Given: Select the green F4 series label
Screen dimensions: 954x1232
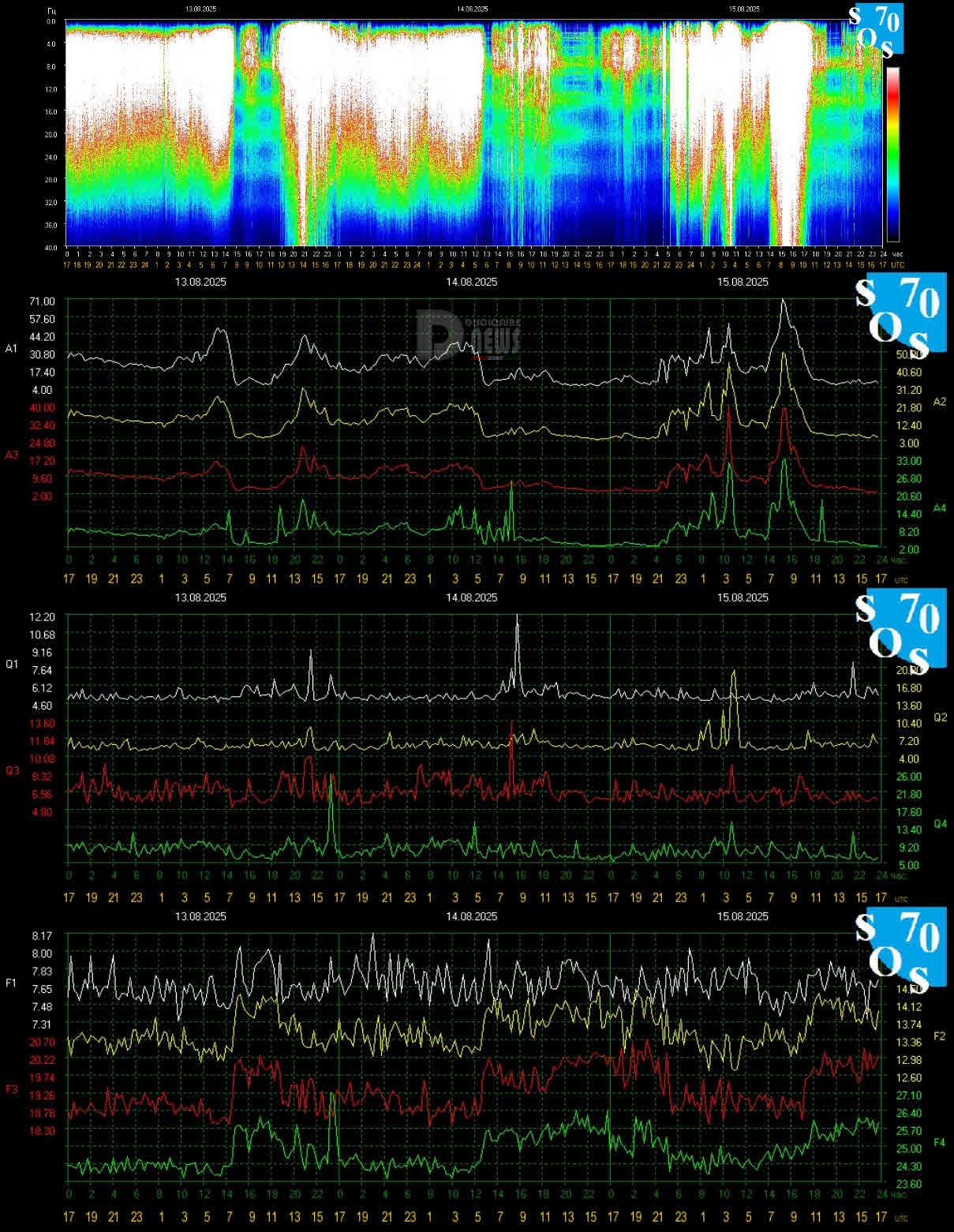Looking at the screenshot, I should click(x=939, y=1142).
